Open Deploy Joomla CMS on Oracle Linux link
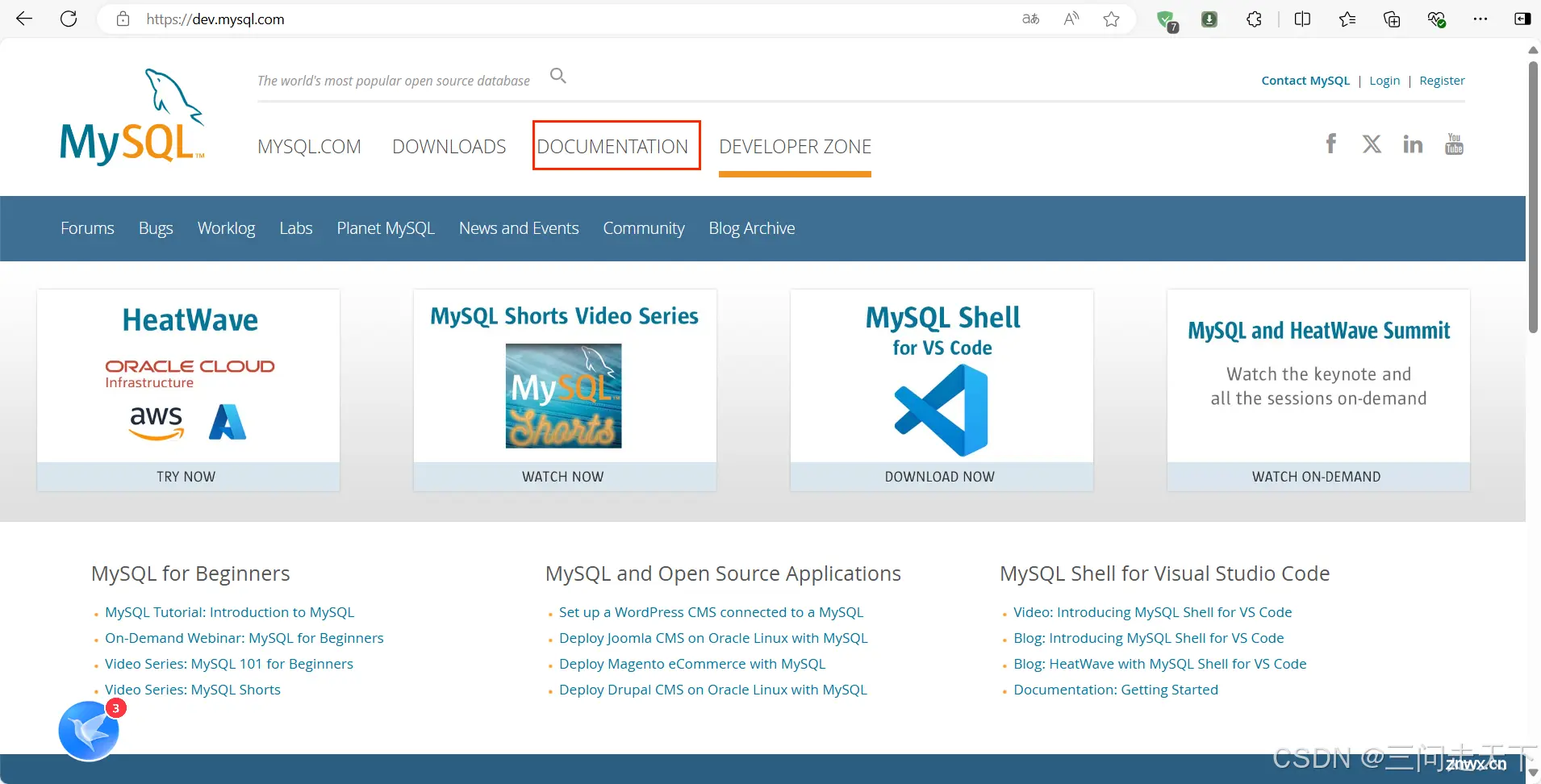The width and height of the screenshot is (1541, 784). tap(713, 638)
